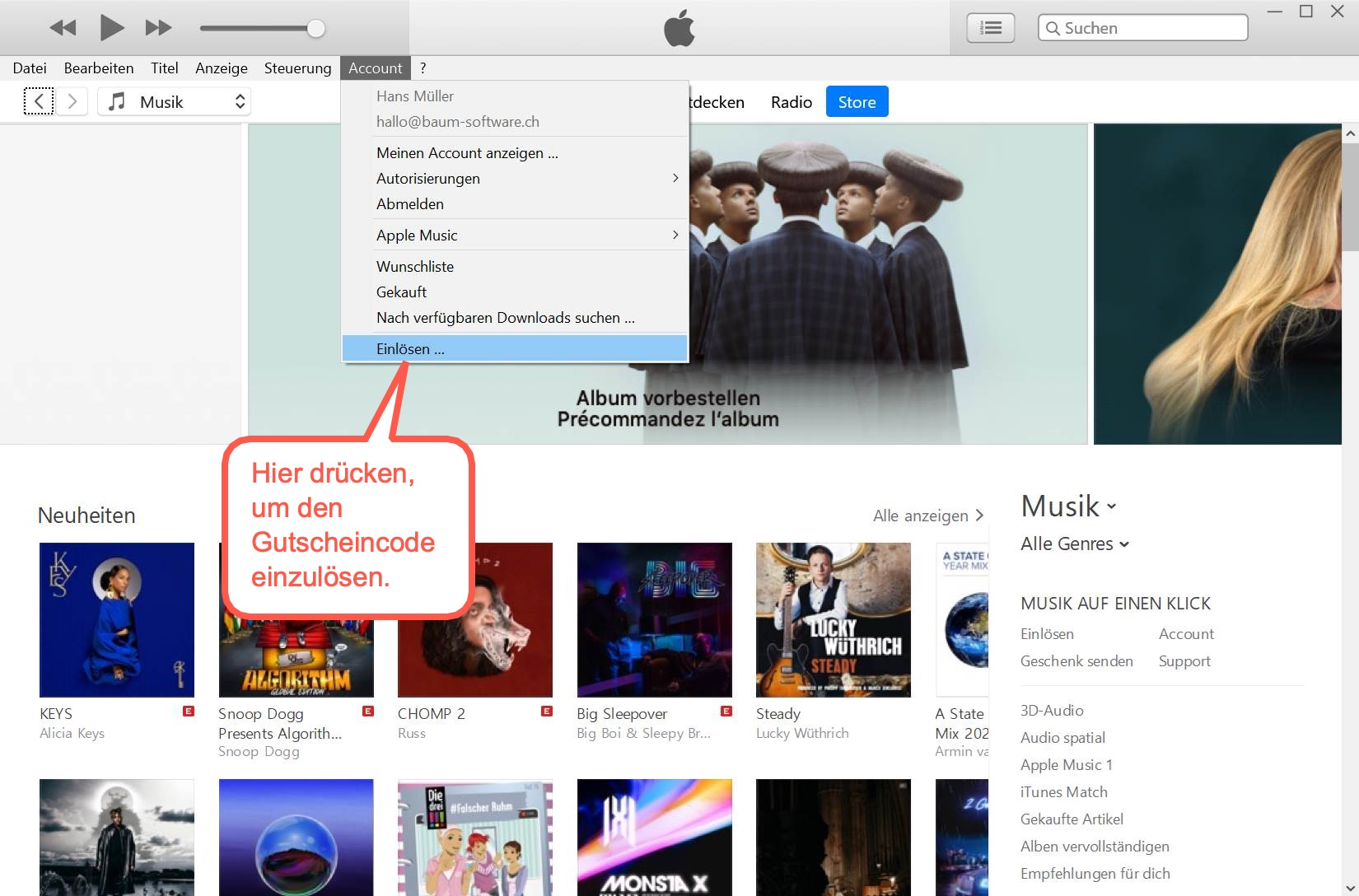1359x896 pixels.
Task: Open the Audio spatial link
Action: [1062, 738]
